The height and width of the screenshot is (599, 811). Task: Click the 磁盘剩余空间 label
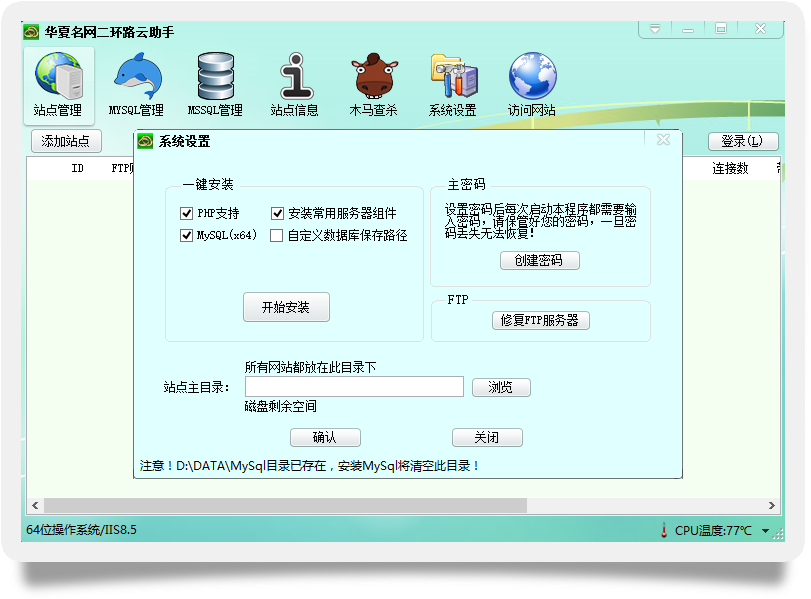[x=281, y=407]
